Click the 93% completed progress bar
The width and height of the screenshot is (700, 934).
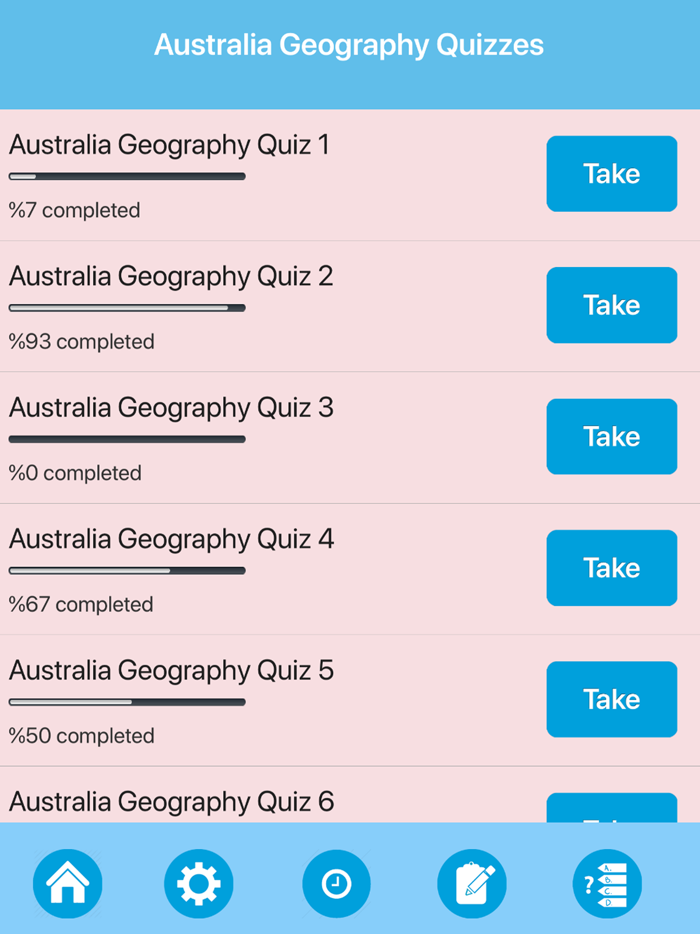[126, 307]
